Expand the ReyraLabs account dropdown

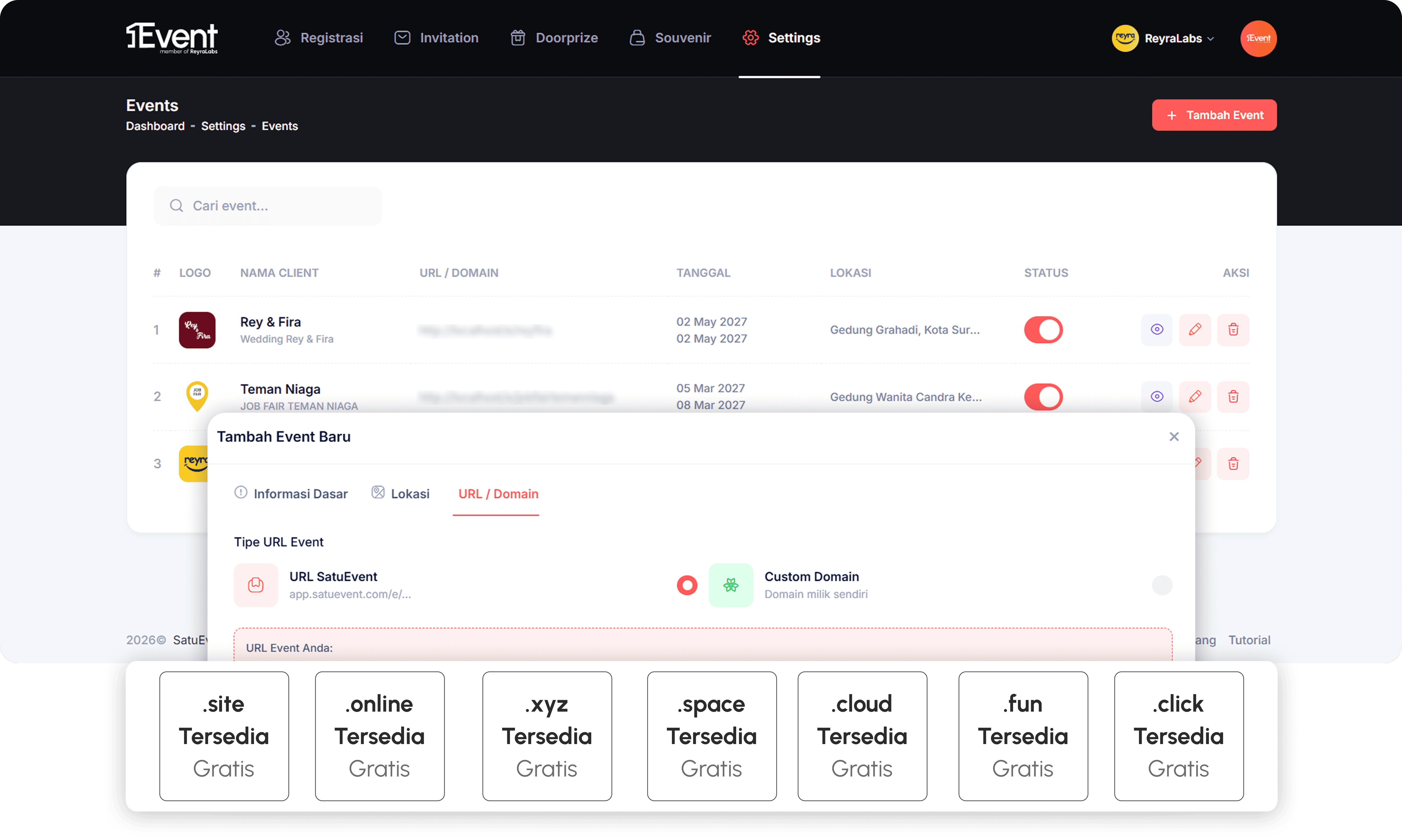point(1180,38)
